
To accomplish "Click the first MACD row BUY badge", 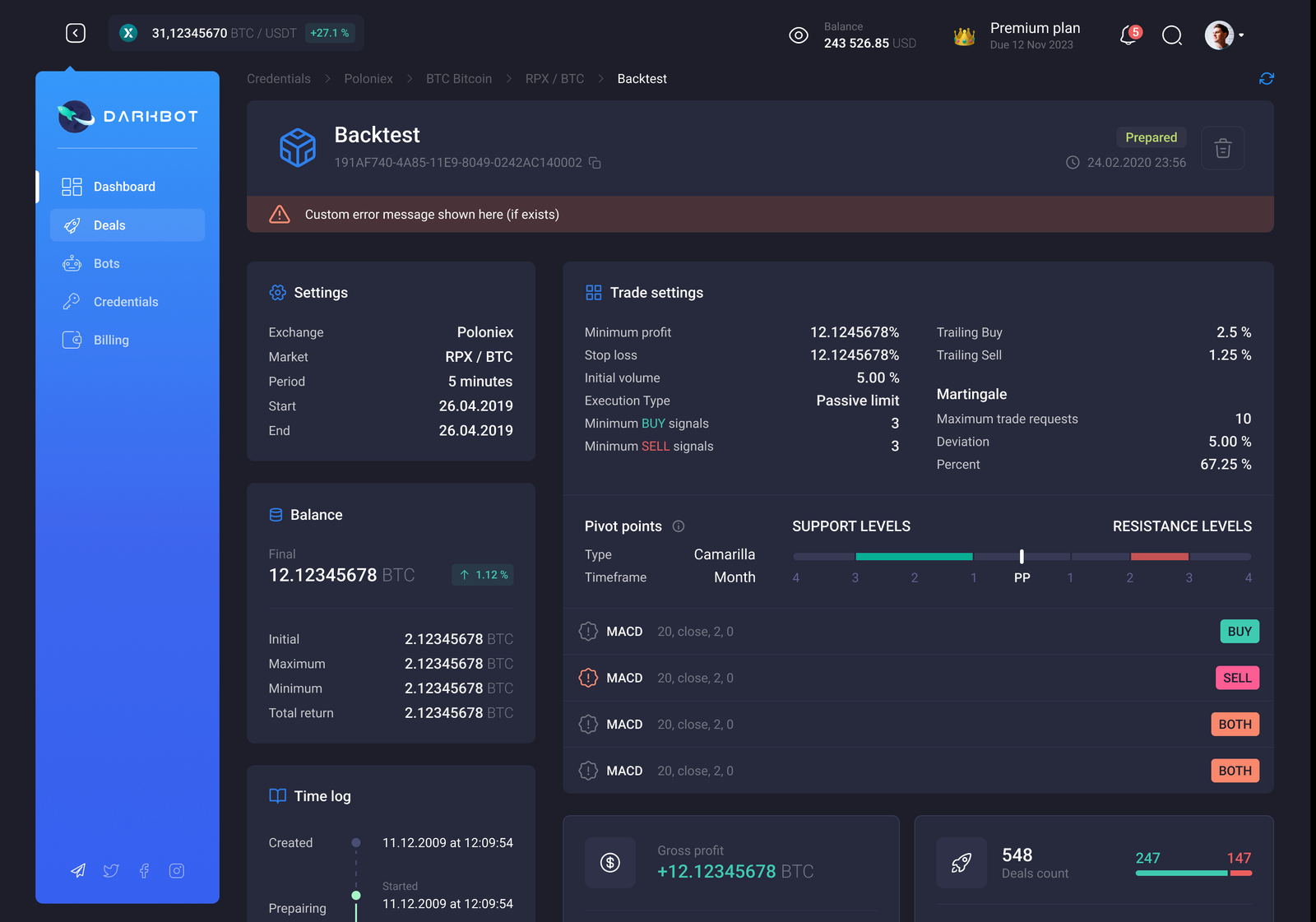I will click(1239, 632).
